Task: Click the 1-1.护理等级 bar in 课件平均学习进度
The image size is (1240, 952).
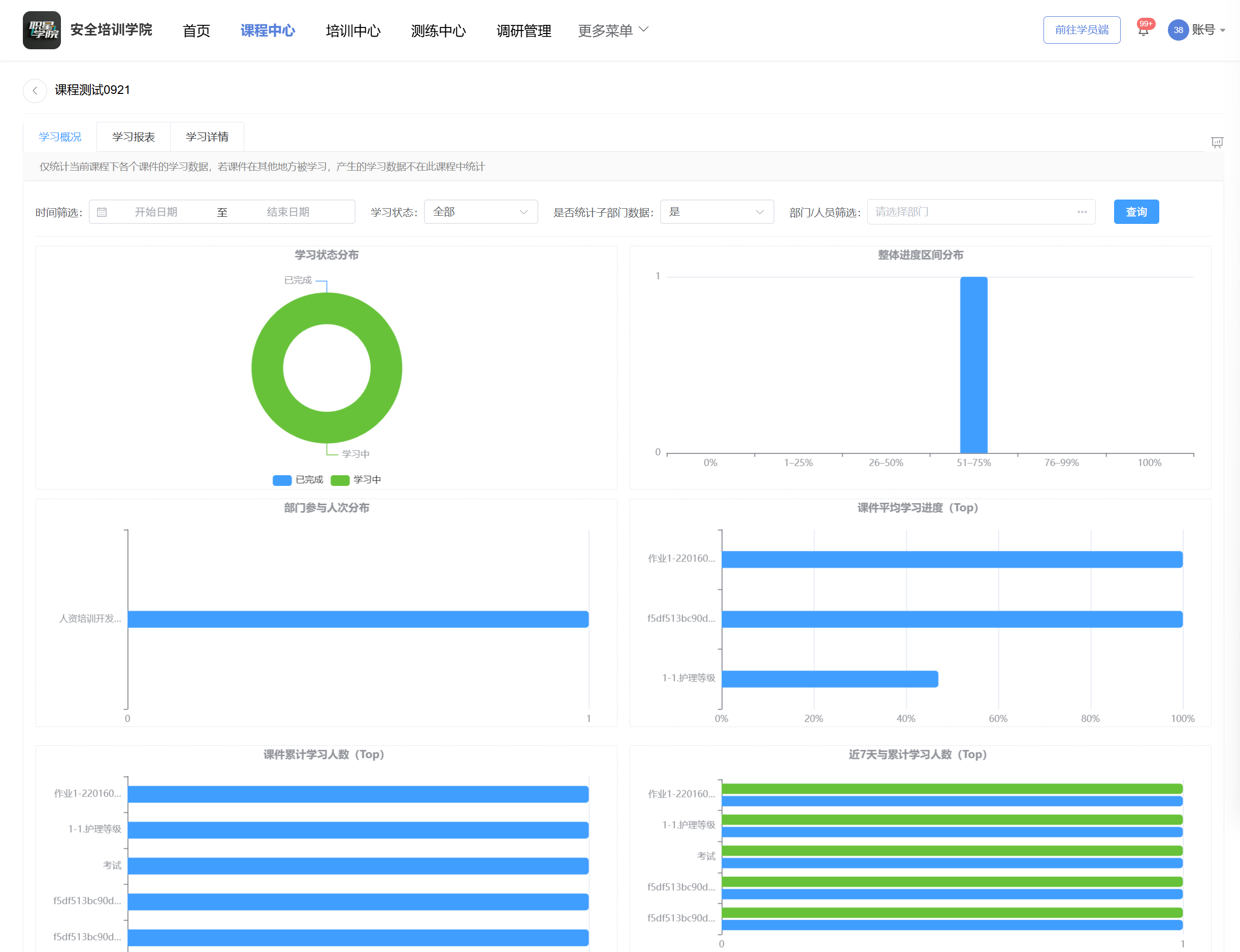Action: pos(830,679)
